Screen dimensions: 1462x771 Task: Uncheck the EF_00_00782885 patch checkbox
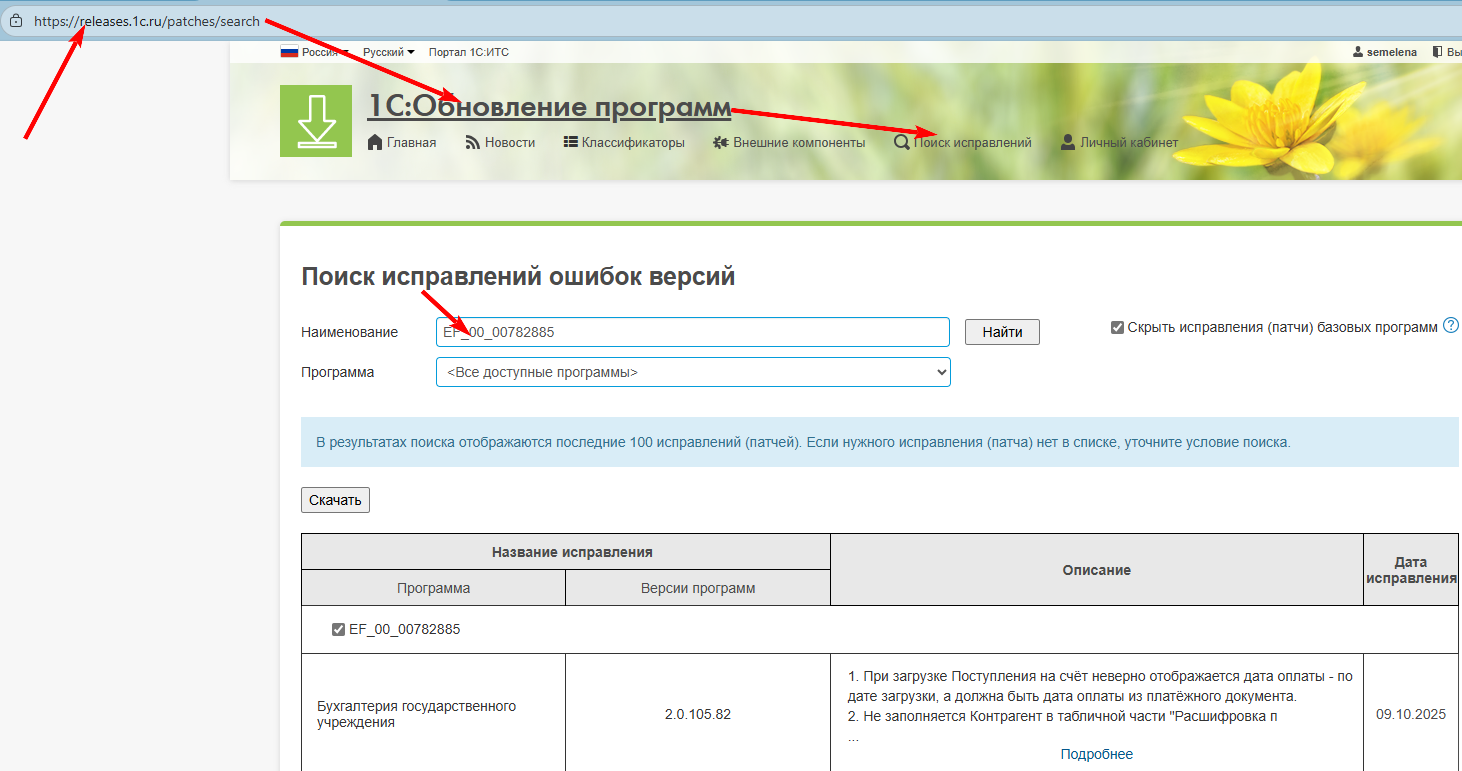coord(338,630)
